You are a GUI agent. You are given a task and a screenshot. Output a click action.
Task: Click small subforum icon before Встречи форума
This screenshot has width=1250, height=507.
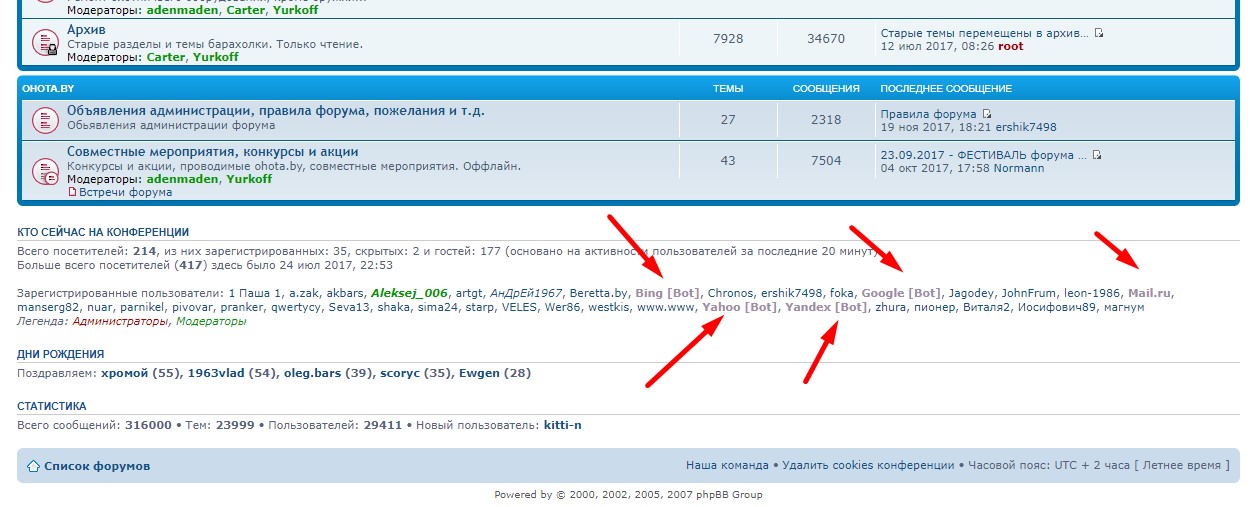pyautogui.click(x=72, y=192)
